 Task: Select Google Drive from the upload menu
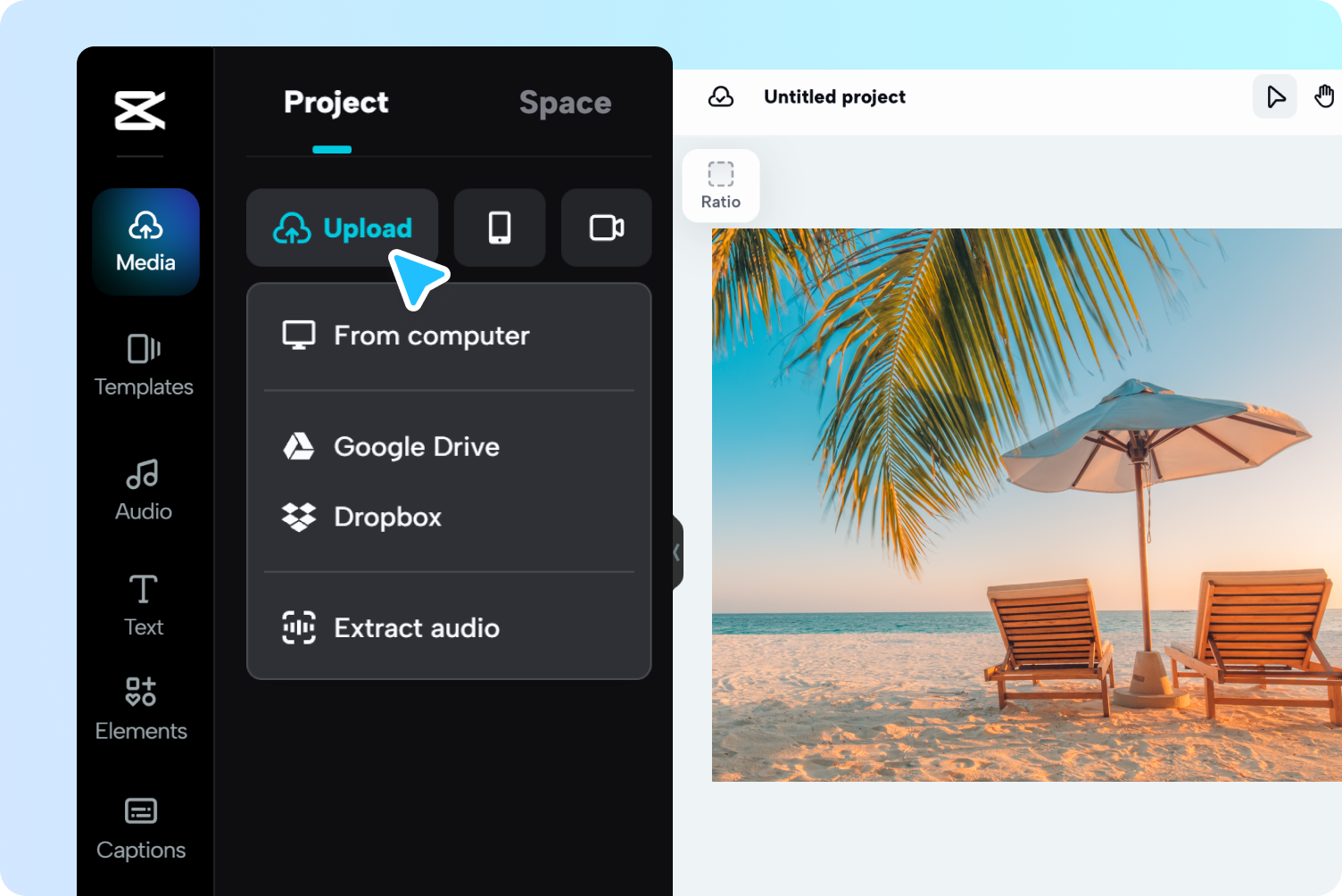[416, 447]
